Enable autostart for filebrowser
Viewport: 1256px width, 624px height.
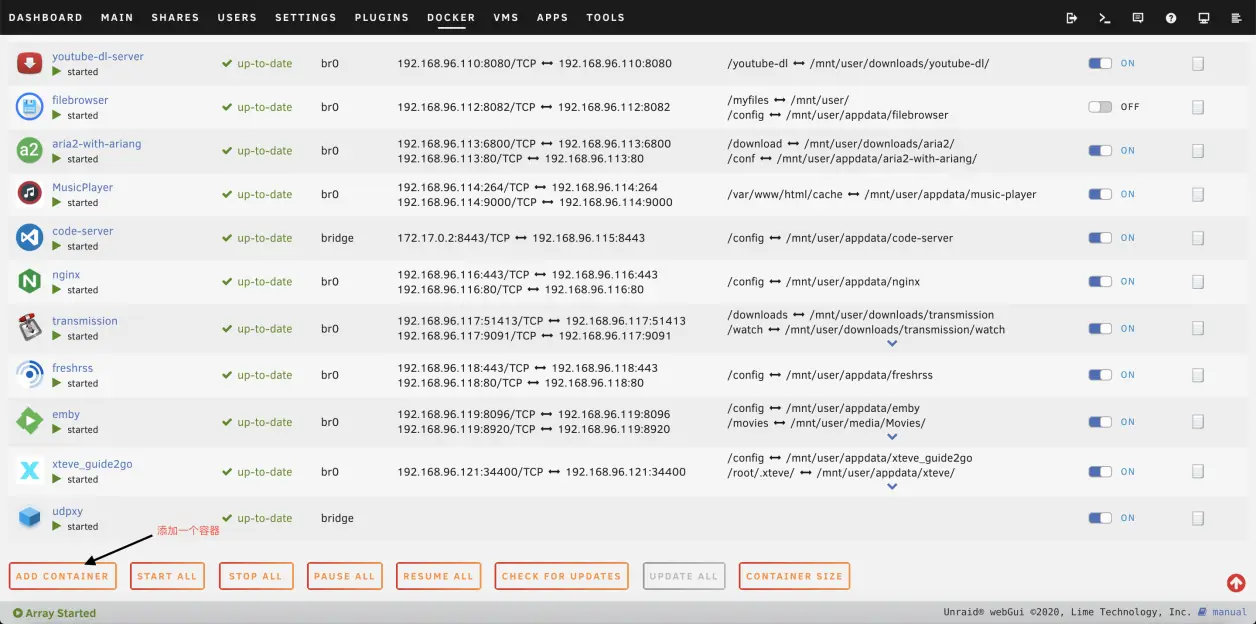(x=1100, y=107)
